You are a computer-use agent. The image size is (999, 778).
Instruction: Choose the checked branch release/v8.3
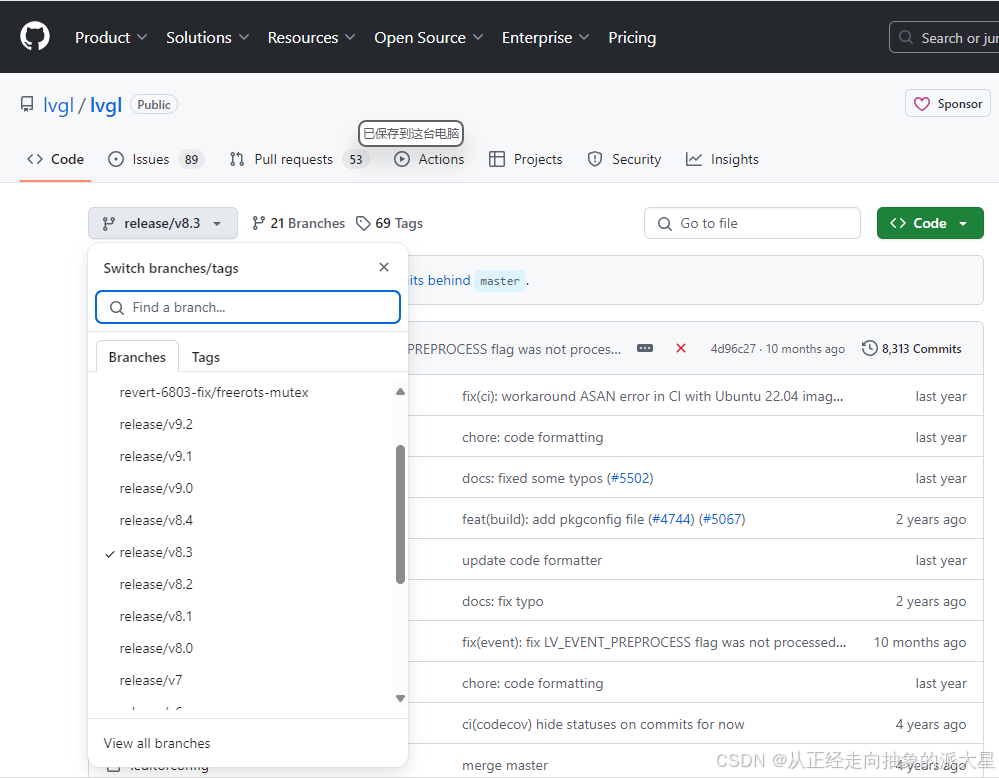coord(156,552)
